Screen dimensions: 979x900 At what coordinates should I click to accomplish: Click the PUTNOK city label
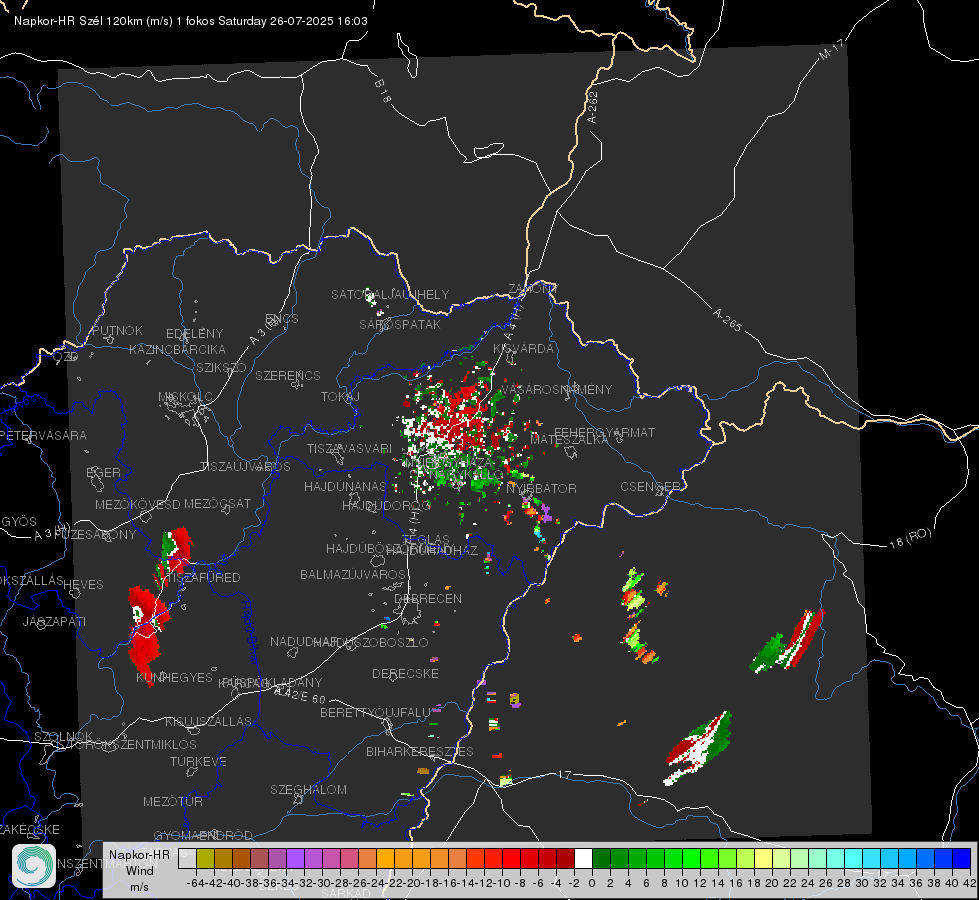pyautogui.click(x=117, y=330)
